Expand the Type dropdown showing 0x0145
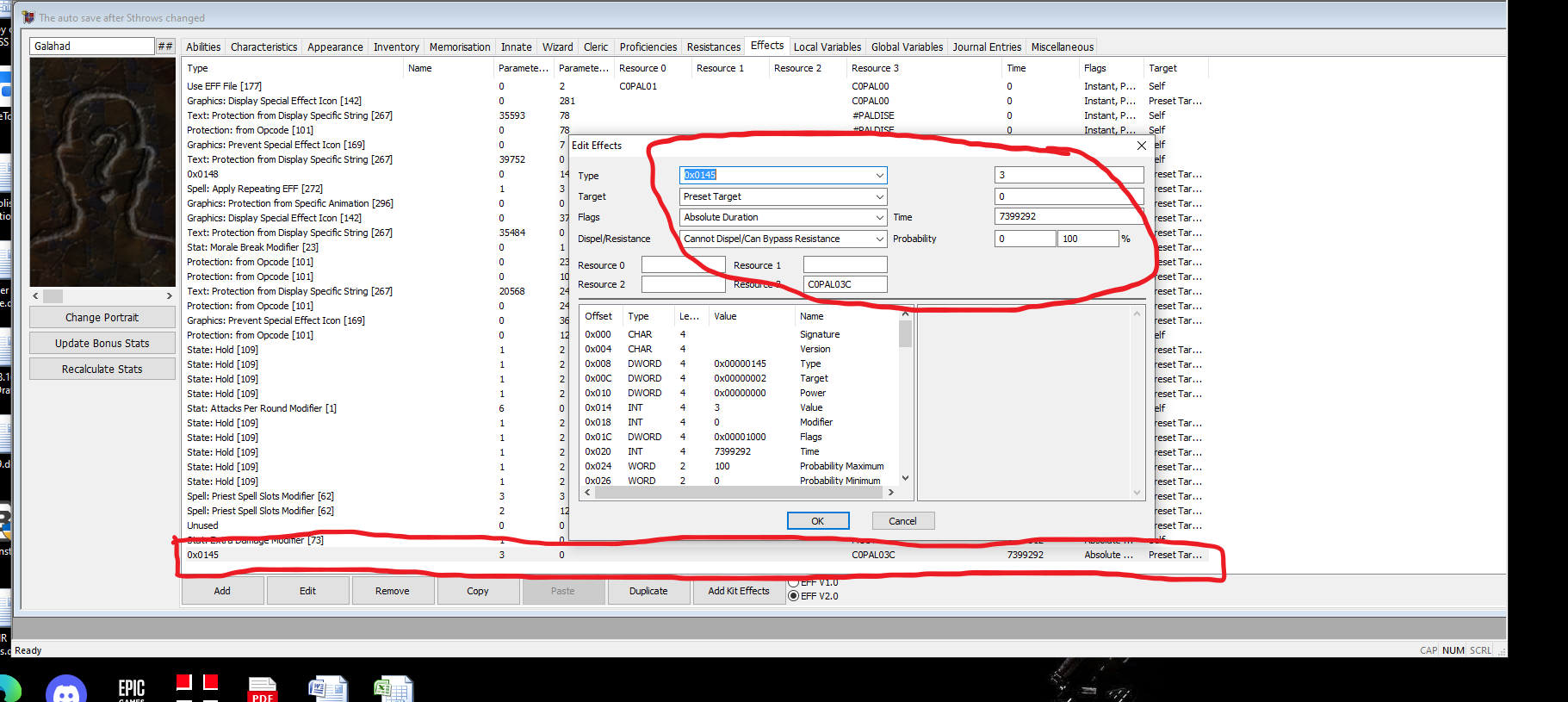This screenshot has height=702, width=1568. tap(879, 175)
